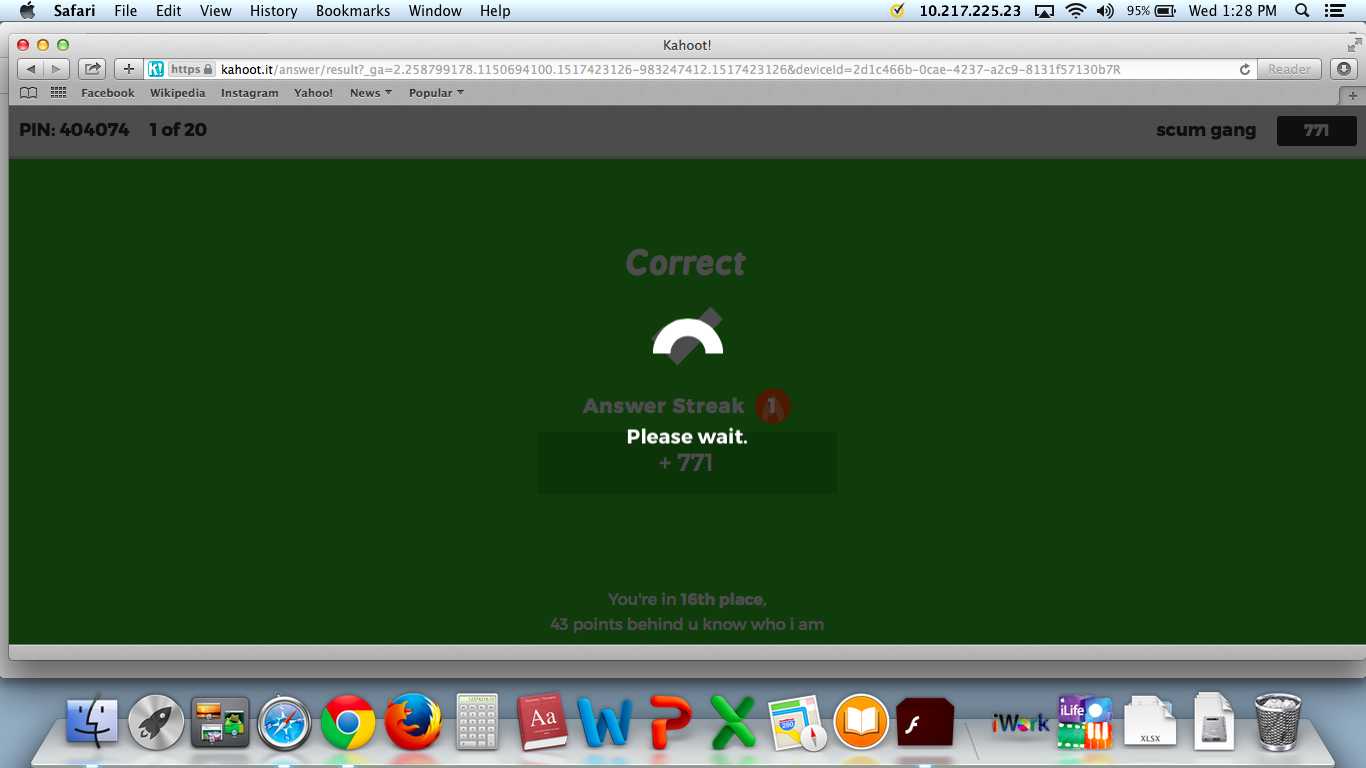
Task: Open the Wikipedia bookmark
Action: (178, 93)
